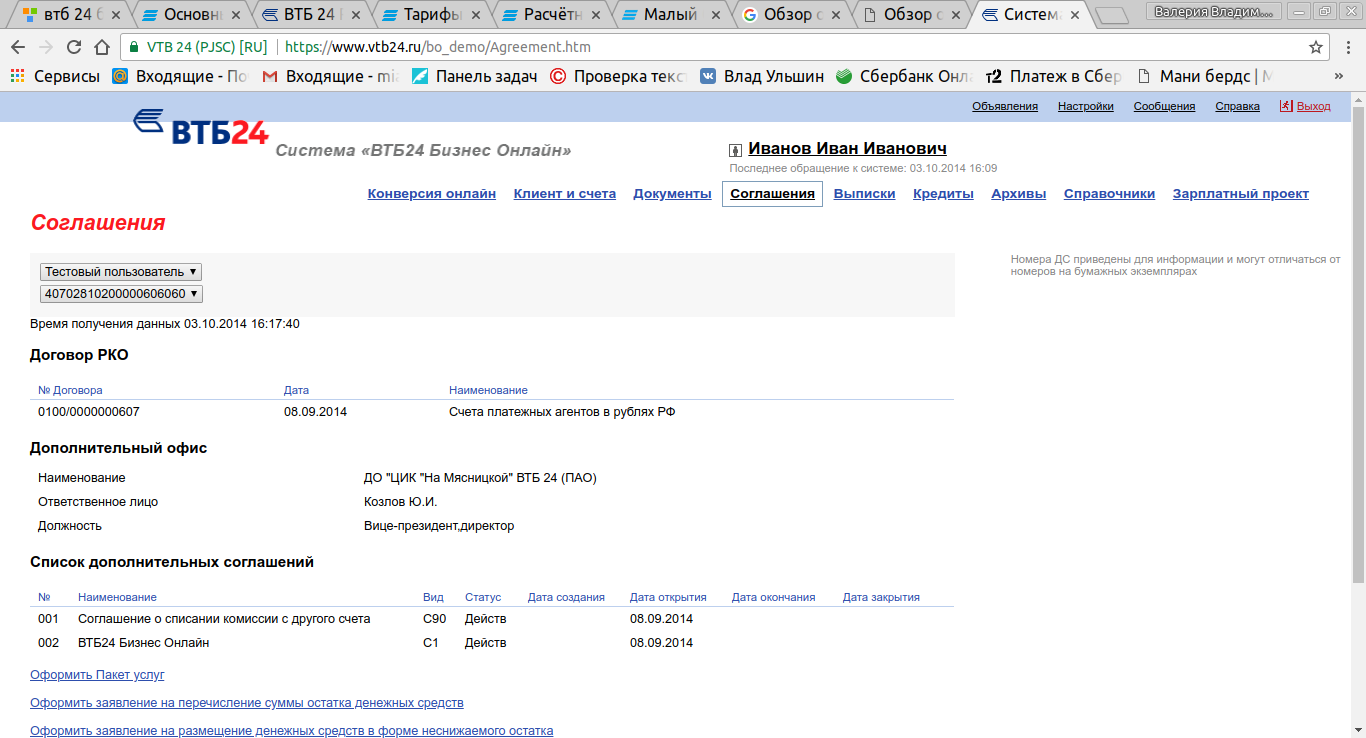Image resolution: width=1366 pixels, height=738 pixels.
Task: Open the 'Клиент и счета' menu
Action: (564, 194)
